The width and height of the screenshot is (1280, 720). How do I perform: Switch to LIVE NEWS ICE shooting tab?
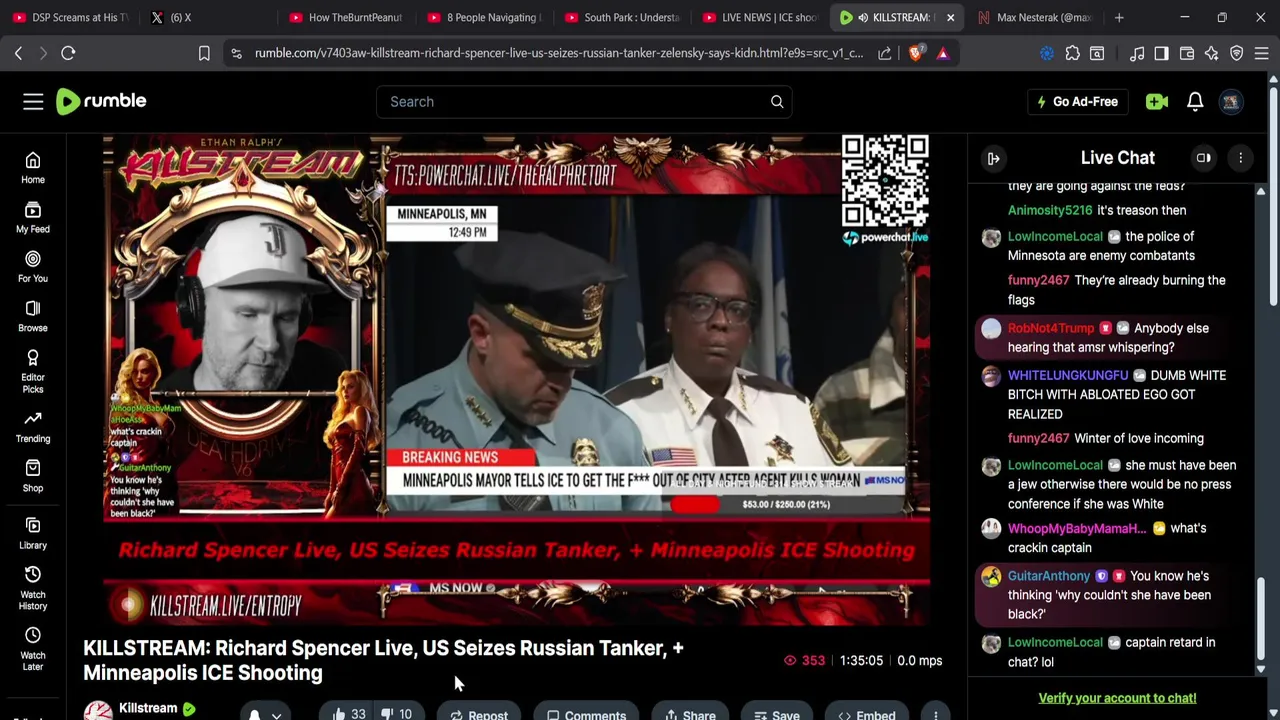(760, 17)
